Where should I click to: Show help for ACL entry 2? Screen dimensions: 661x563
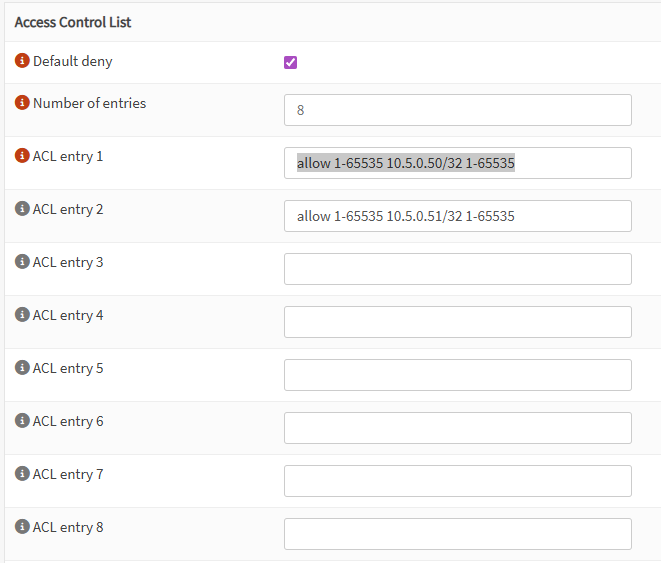(x=22, y=209)
